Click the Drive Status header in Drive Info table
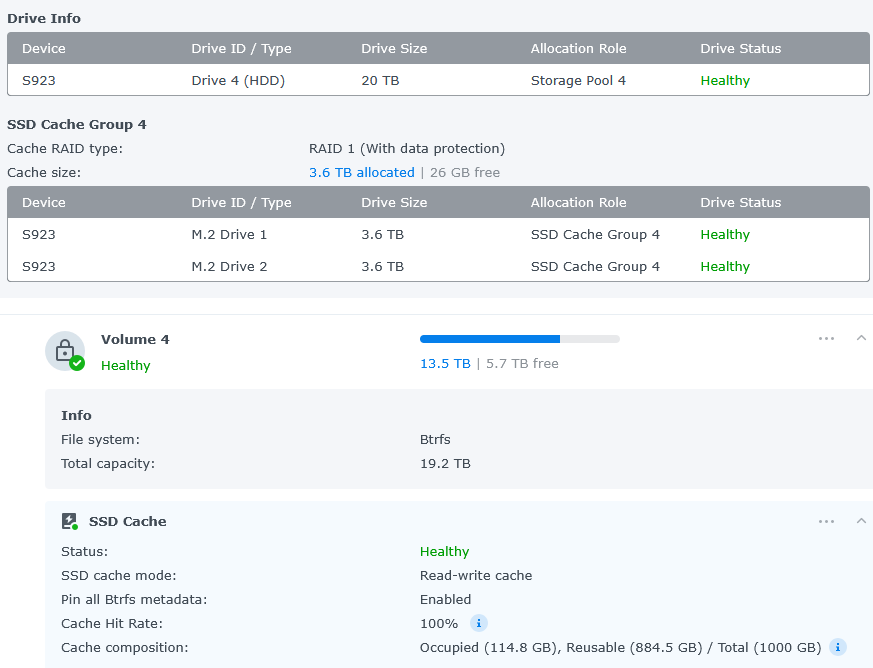This screenshot has width=873, height=668. tap(740, 48)
